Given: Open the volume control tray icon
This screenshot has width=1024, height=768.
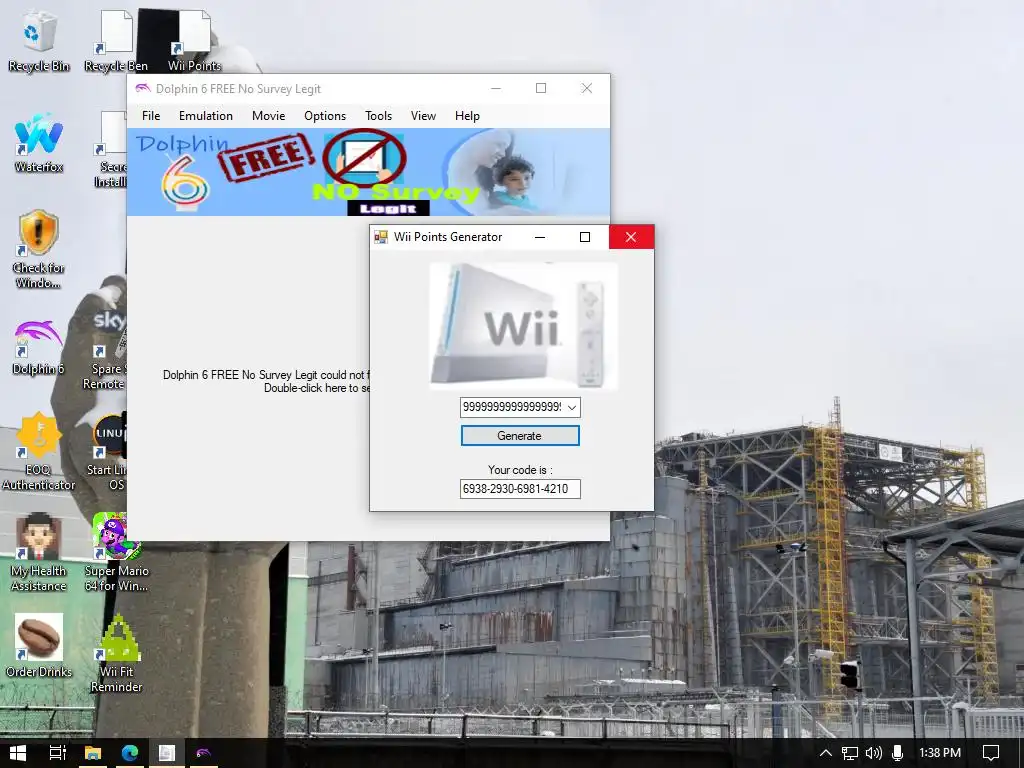Looking at the screenshot, I should (x=874, y=753).
